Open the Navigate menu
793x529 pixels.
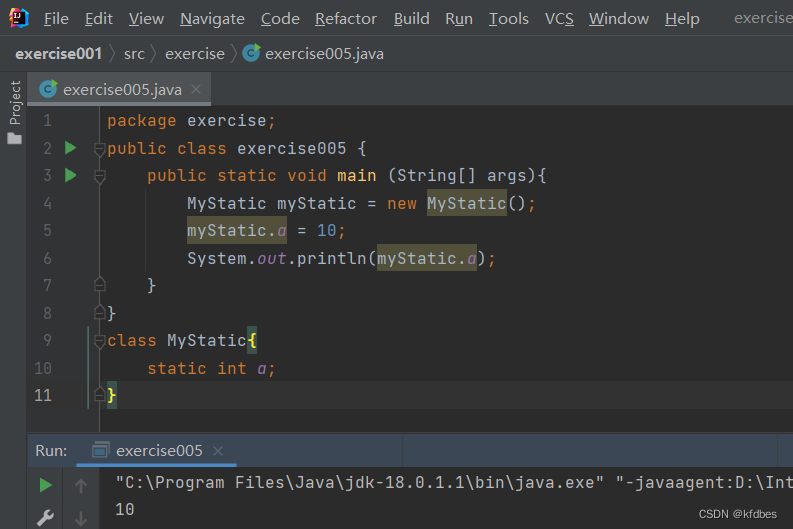(x=212, y=19)
